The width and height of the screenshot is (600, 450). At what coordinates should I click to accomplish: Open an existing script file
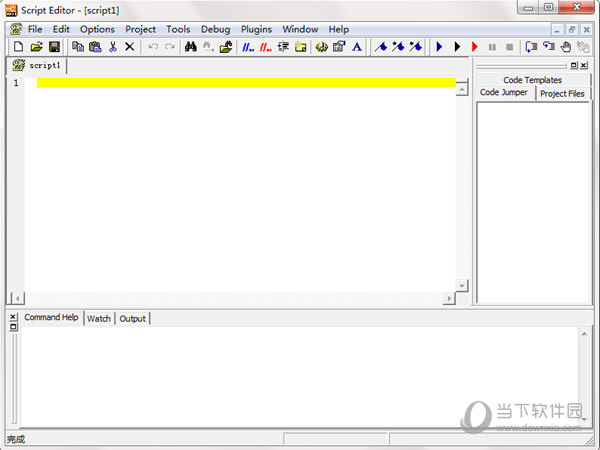pyautogui.click(x=36, y=47)
